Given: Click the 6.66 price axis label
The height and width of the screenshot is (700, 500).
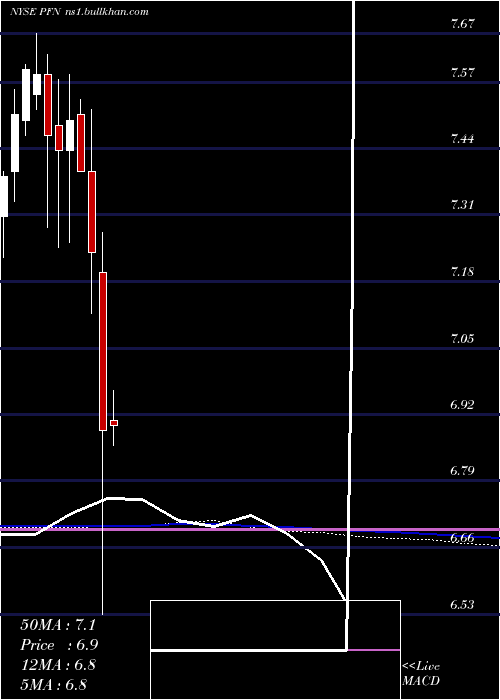Looking at the screenshot, I should click(462, 538).
